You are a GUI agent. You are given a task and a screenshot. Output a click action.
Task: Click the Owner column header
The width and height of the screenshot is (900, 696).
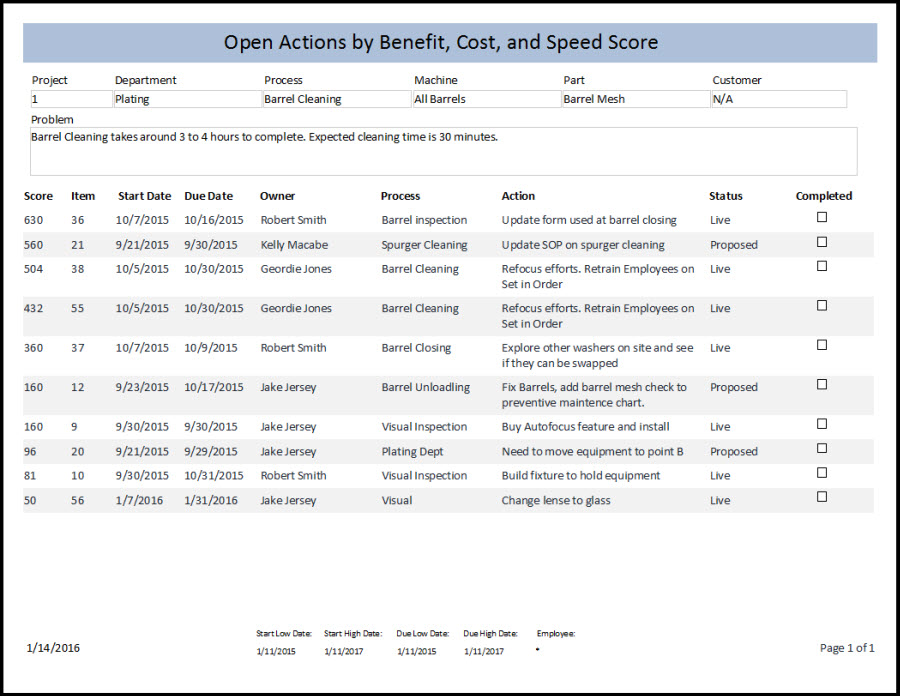coord(277,196)
